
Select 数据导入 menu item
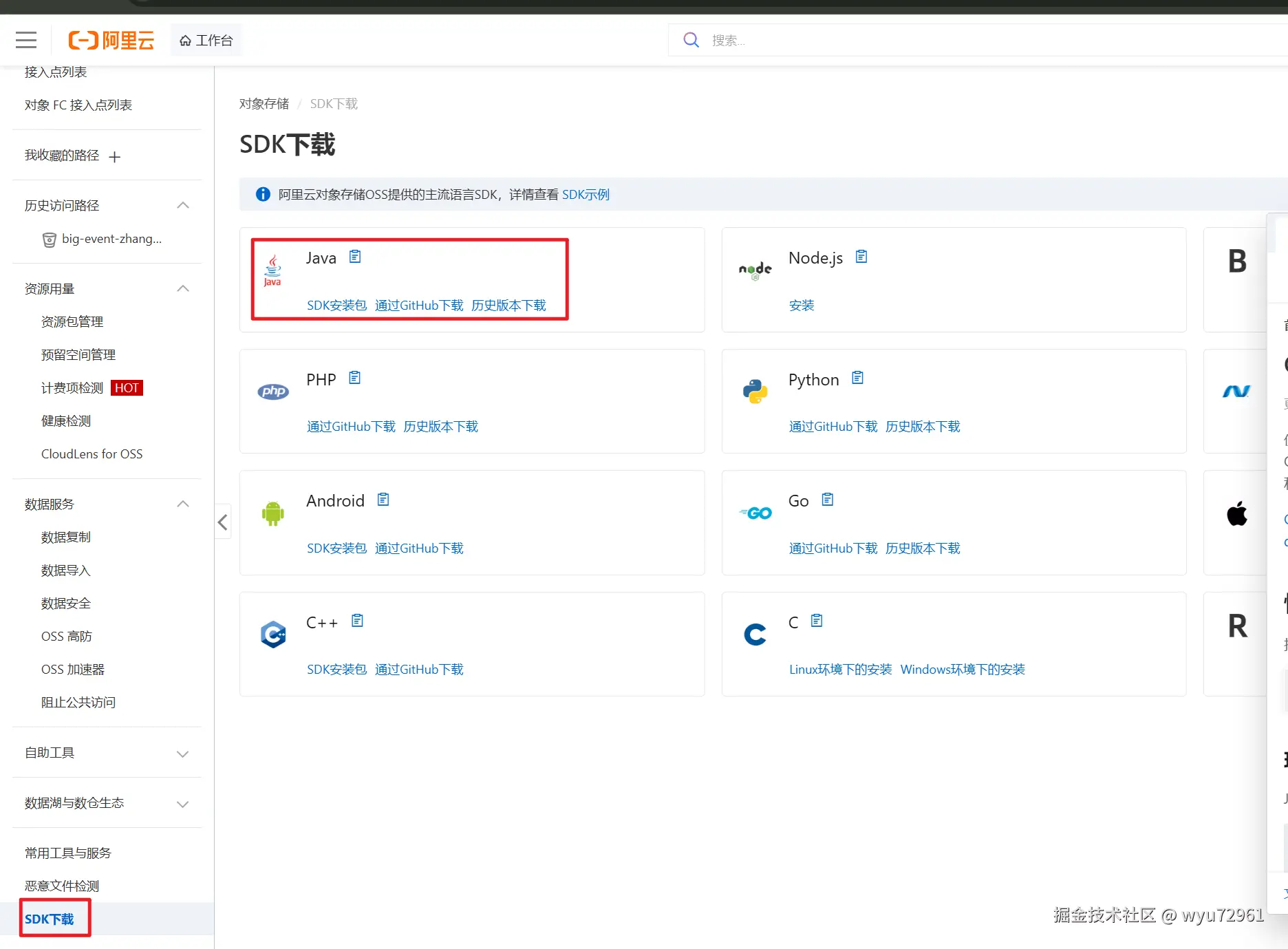tap(66, 571)
